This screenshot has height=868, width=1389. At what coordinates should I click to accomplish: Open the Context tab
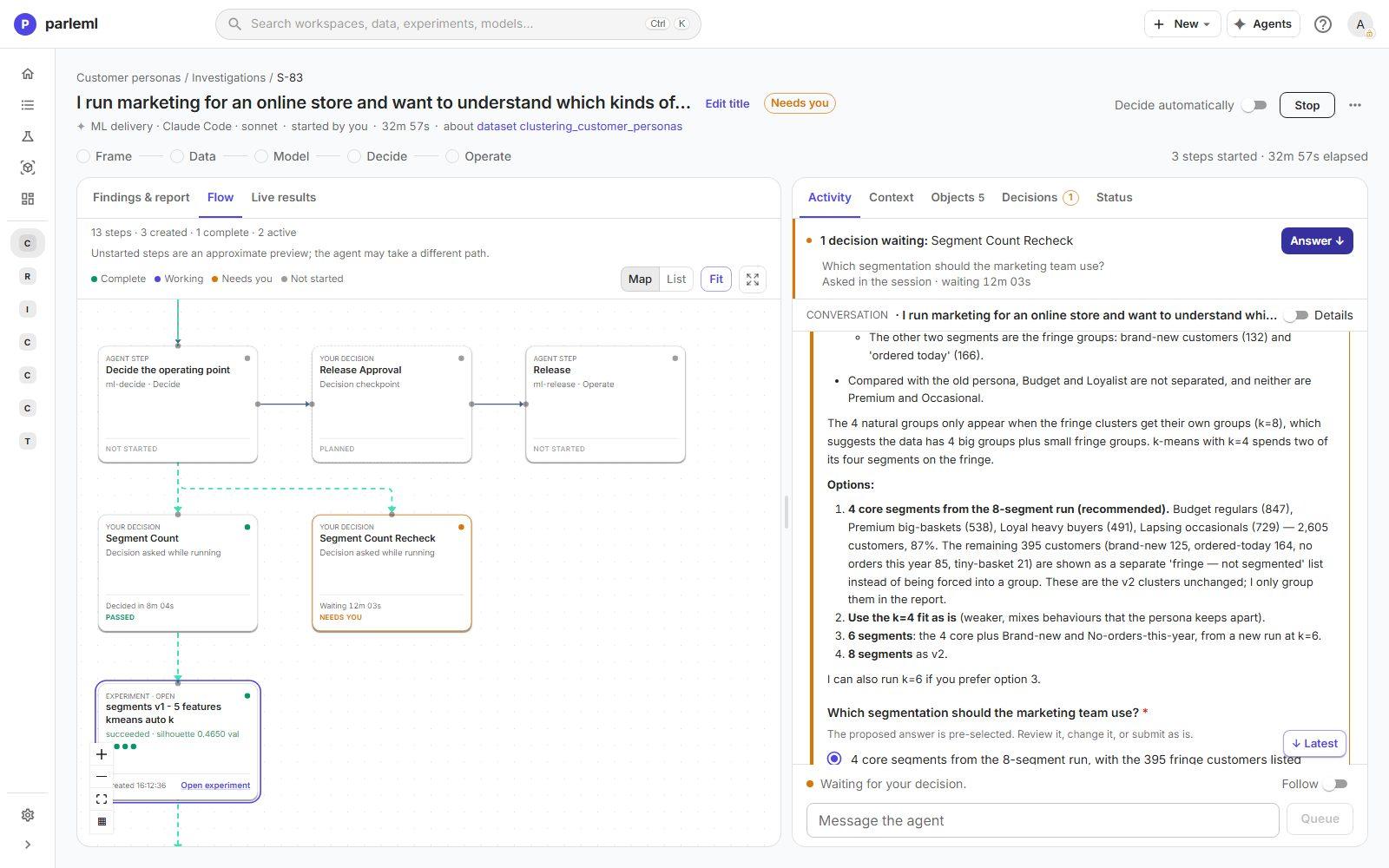[x=891, y=198]
